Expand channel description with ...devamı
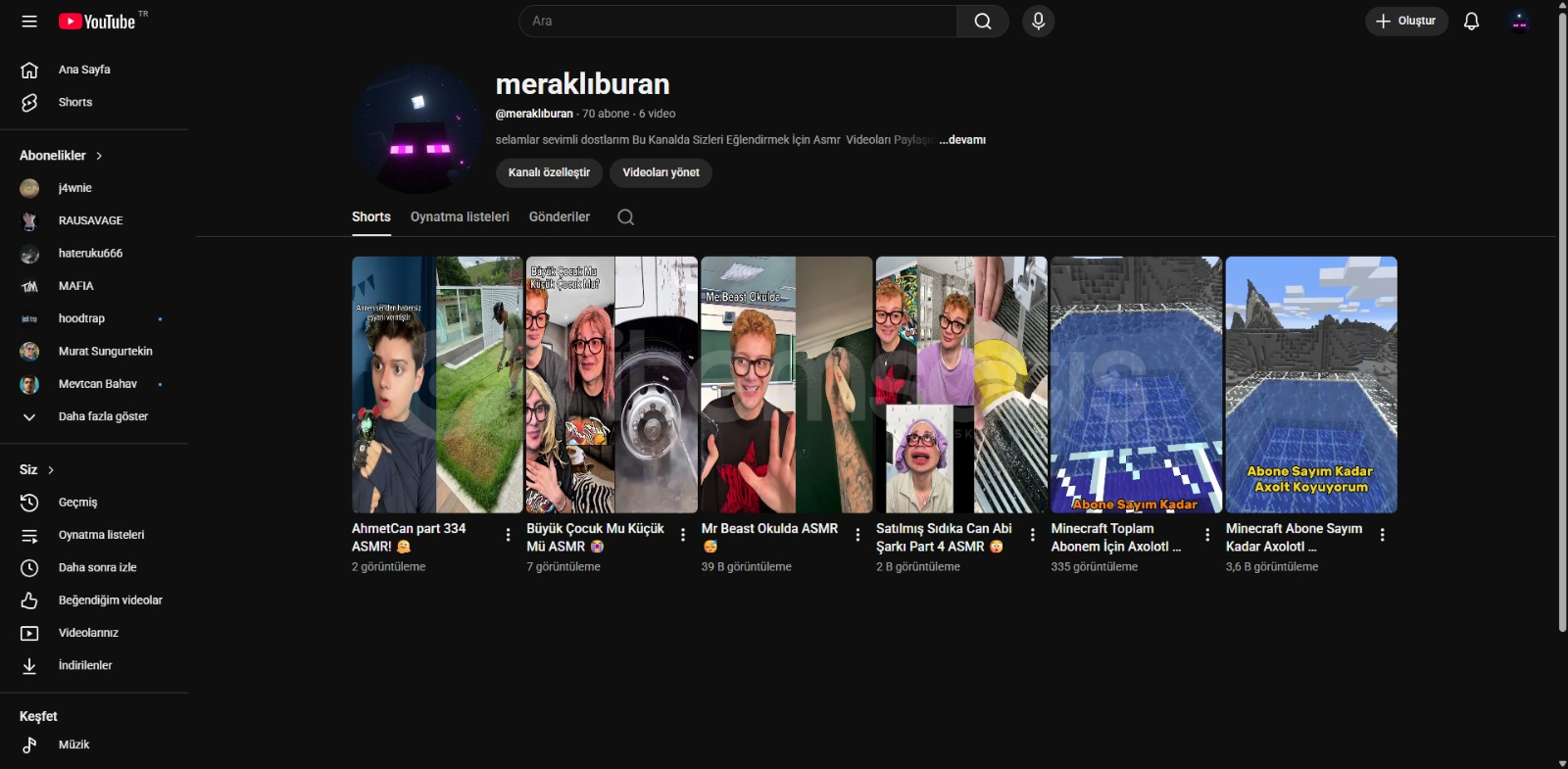1568x769 pixels. [x=962, y=140]
